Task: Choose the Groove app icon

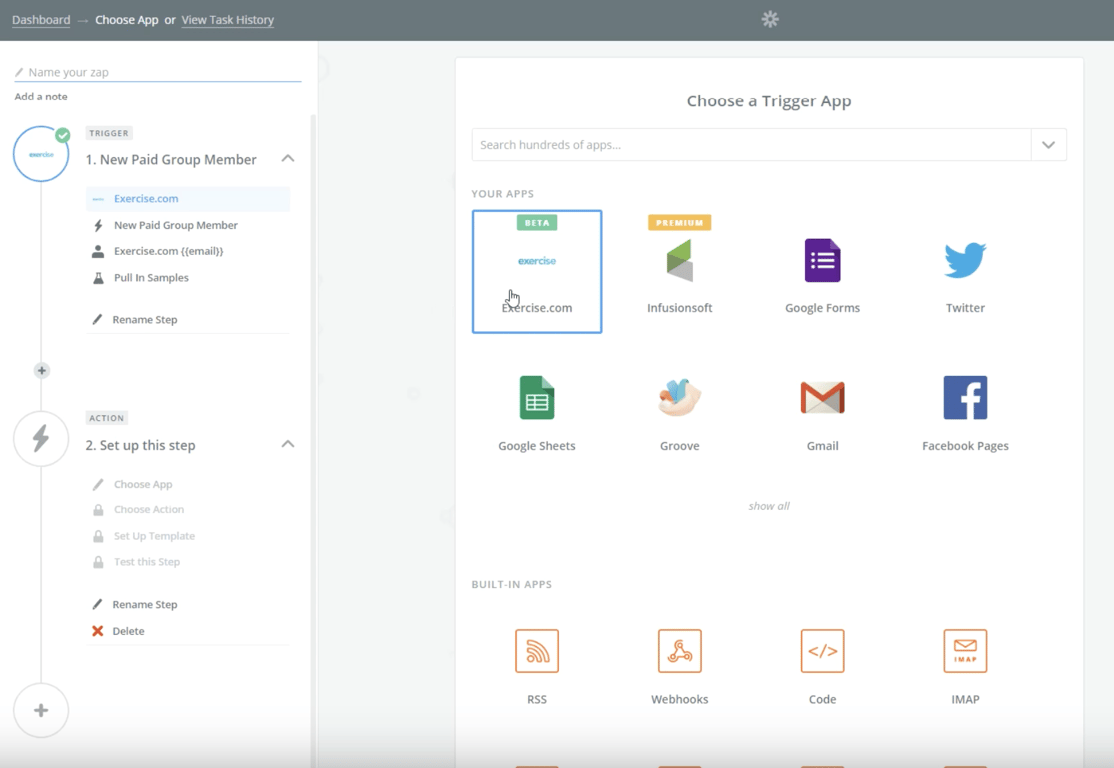Action: pos(679,397)
